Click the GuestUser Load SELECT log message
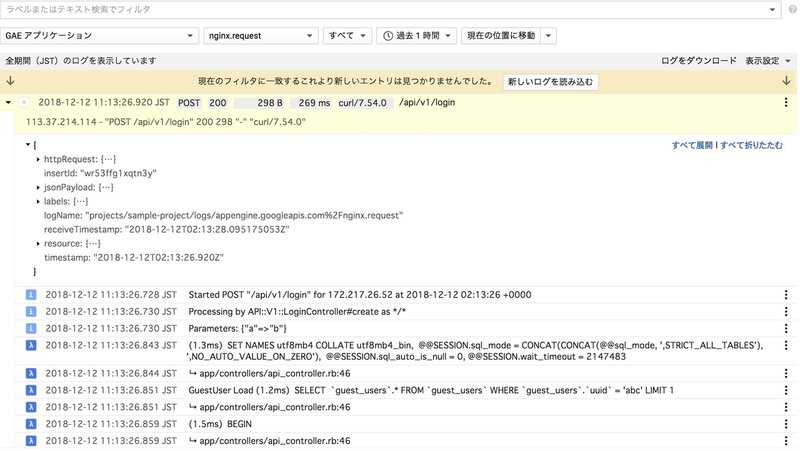Viewport: 800px width, 451px height. [431, 390]
